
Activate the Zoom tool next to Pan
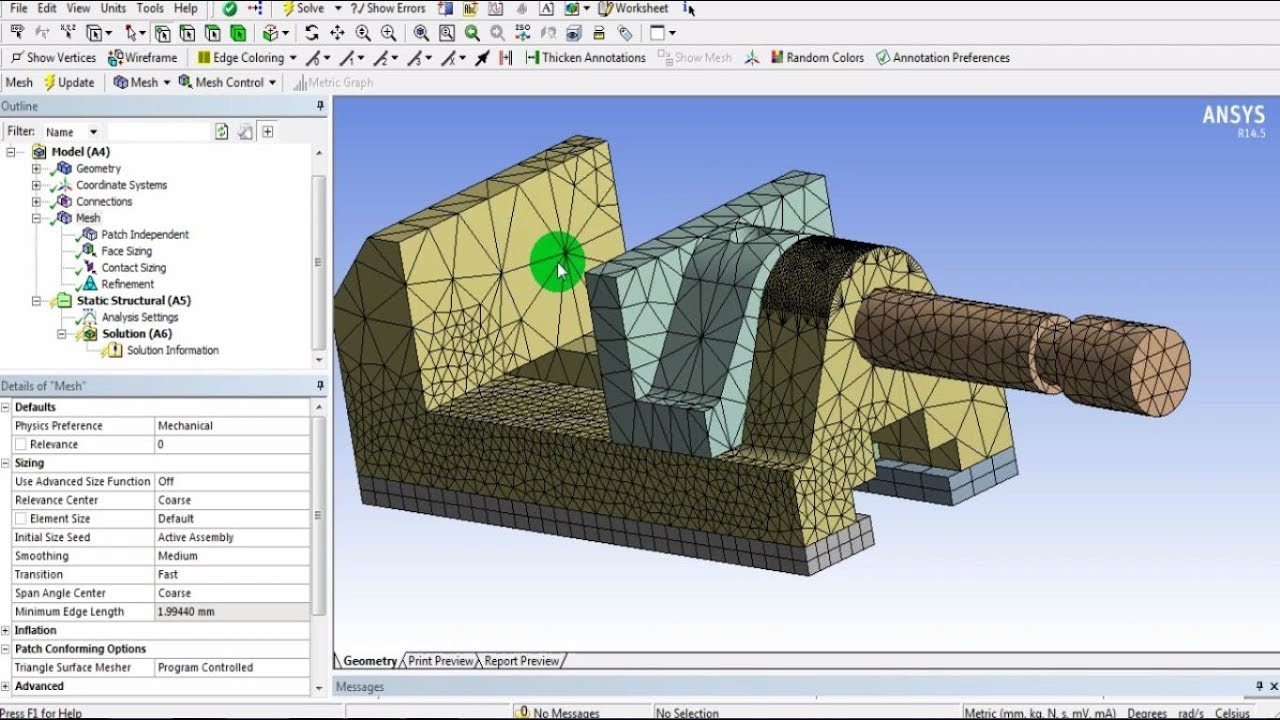[362, 33]
